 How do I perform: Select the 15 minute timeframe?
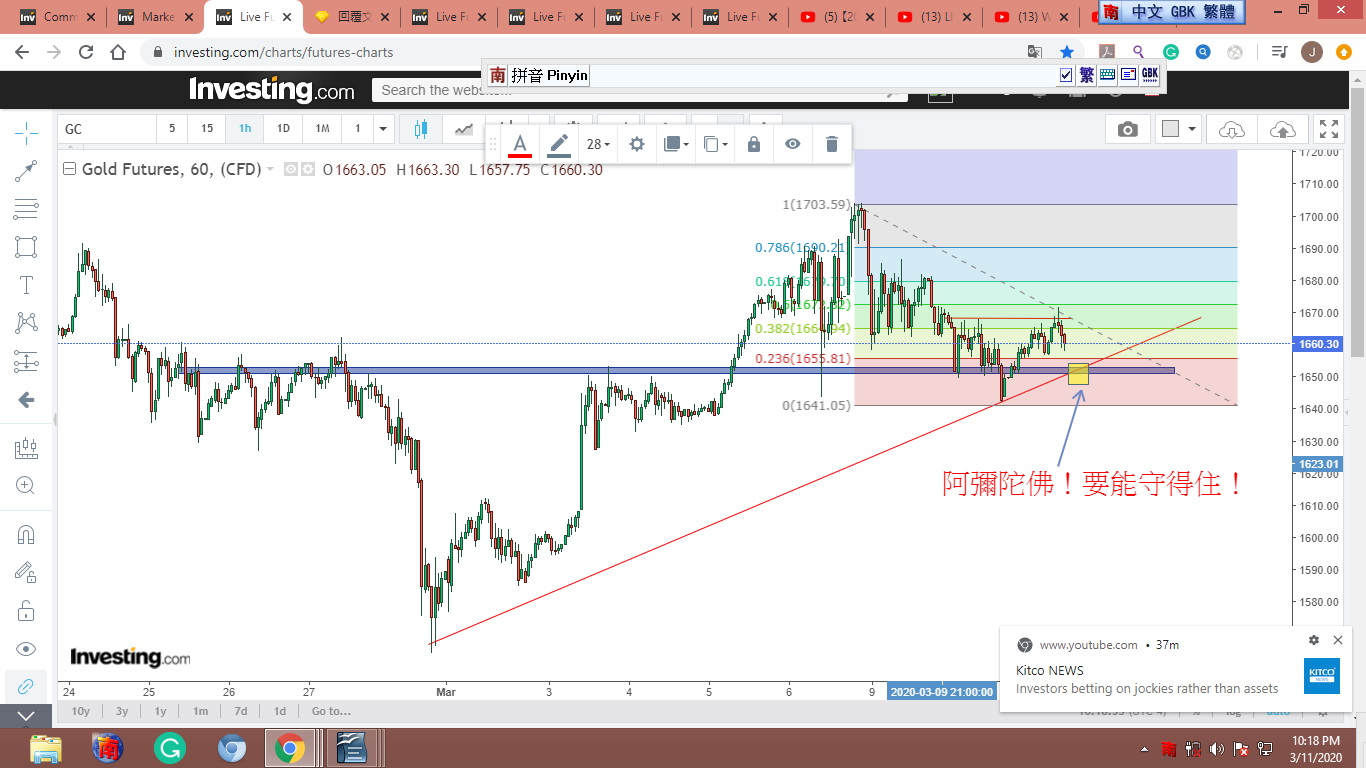tap(207, 129)
